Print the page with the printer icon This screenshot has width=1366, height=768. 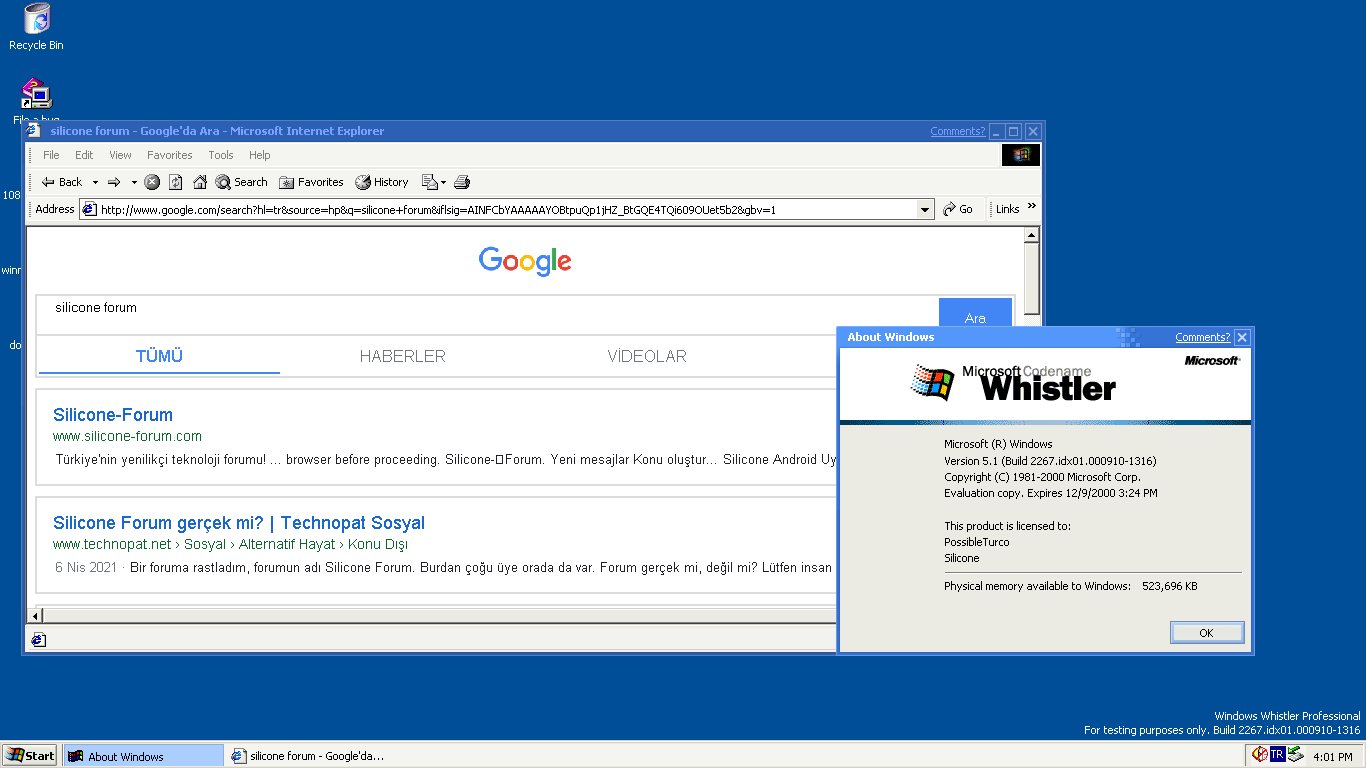point(462,182)
